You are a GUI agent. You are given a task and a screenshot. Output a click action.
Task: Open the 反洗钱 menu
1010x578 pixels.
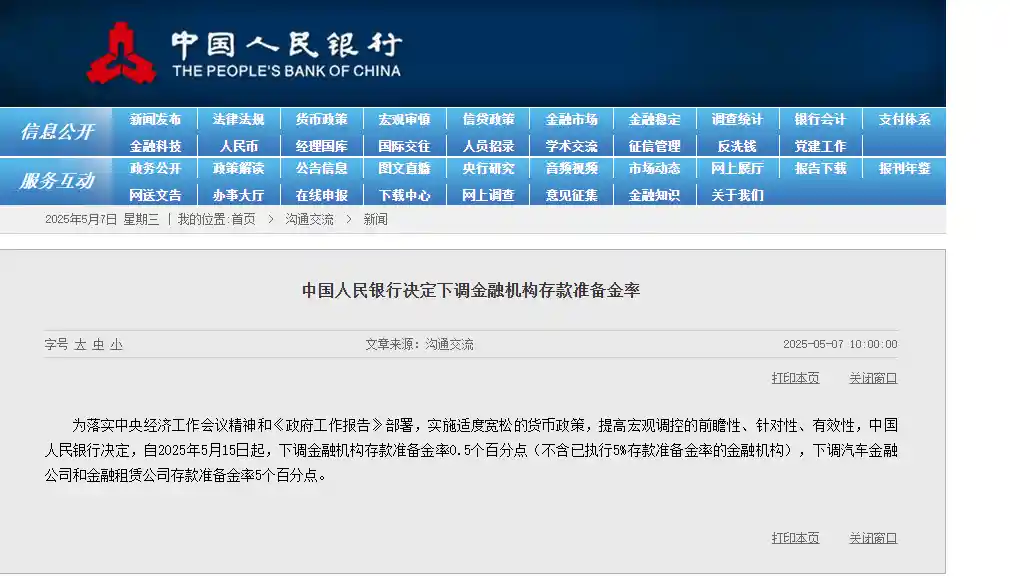tap(737, 144)
